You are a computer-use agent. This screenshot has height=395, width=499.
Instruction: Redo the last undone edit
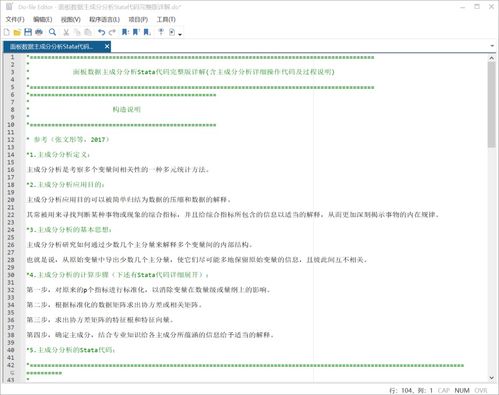click(112, 32)
